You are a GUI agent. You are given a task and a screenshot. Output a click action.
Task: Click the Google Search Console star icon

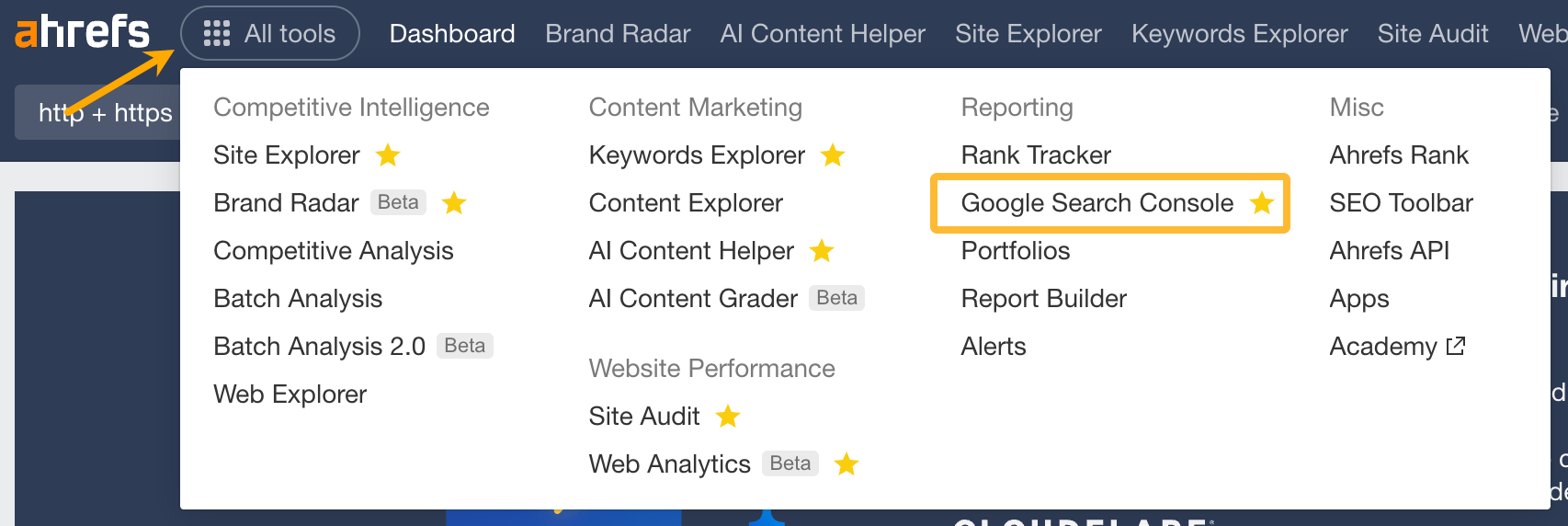1262,203
